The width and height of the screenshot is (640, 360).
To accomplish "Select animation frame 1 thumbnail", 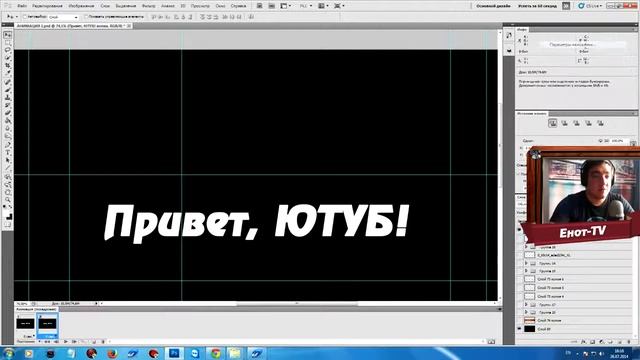I will coord(25,324).
